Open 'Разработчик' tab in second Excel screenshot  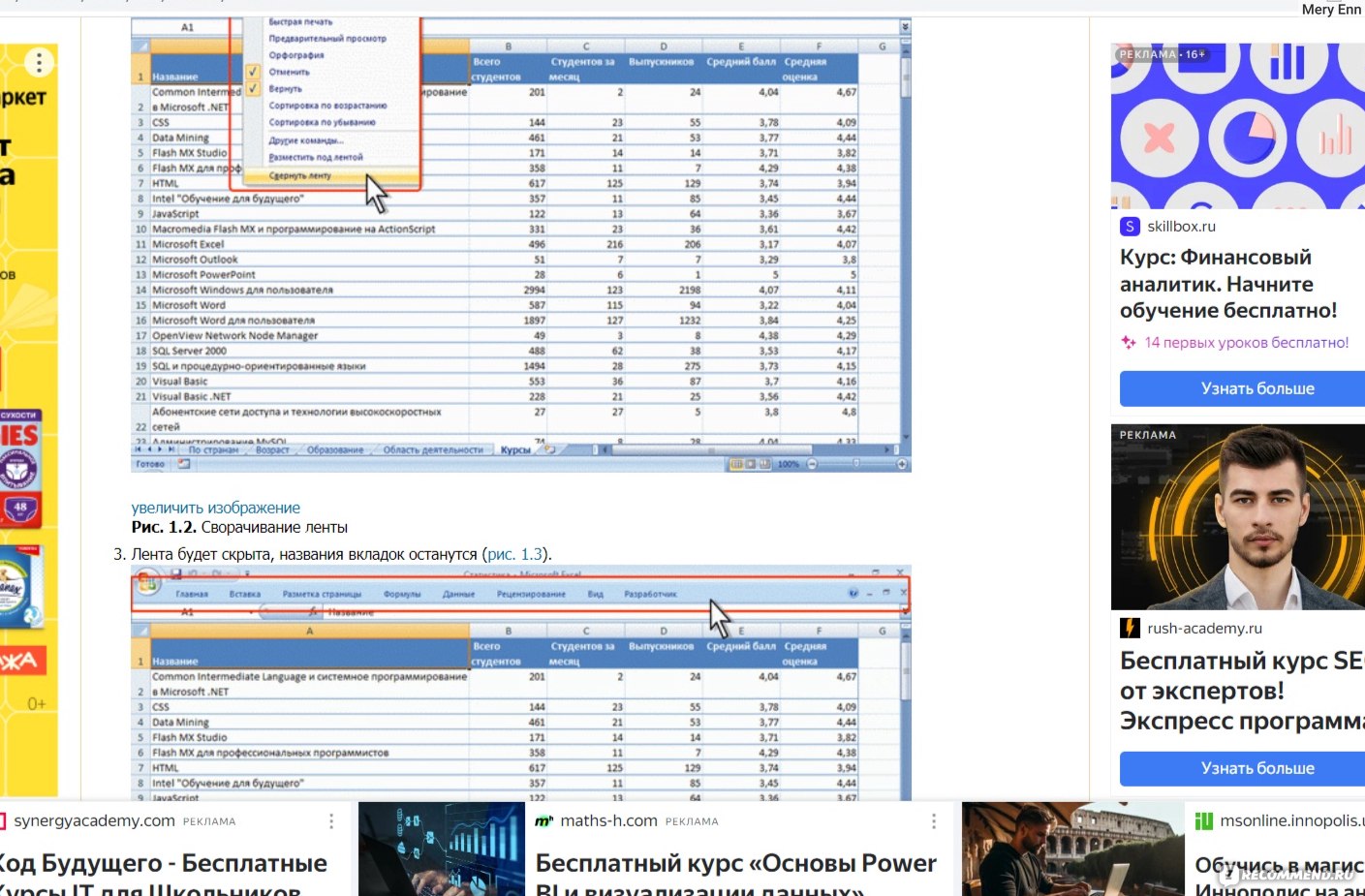coord(651,594)
